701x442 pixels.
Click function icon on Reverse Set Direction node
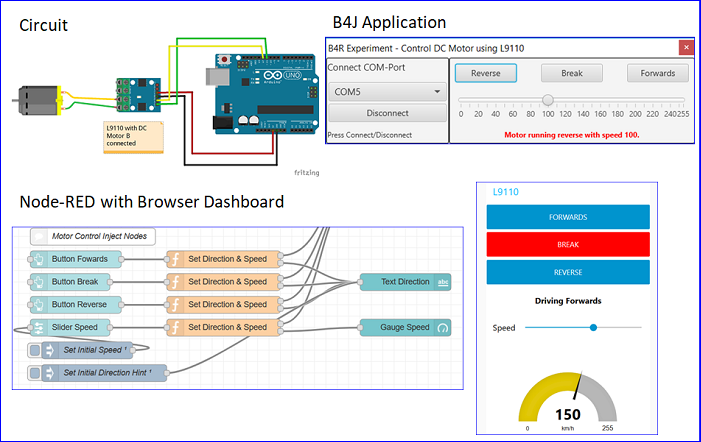tap(176, 304)
